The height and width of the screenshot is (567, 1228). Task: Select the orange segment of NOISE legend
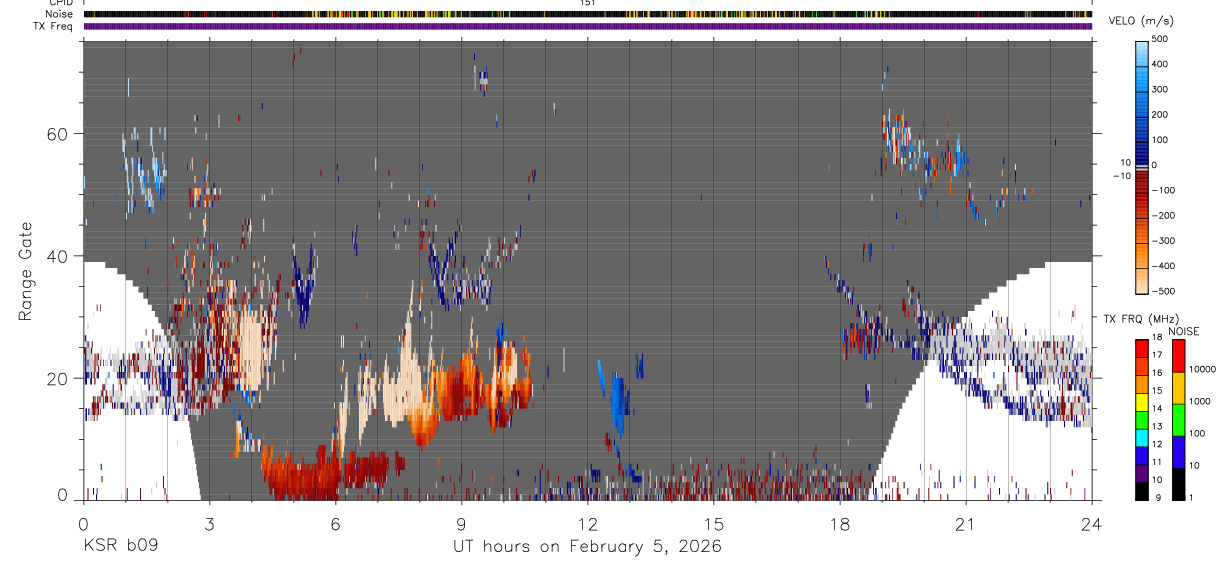coord(1178,388)
